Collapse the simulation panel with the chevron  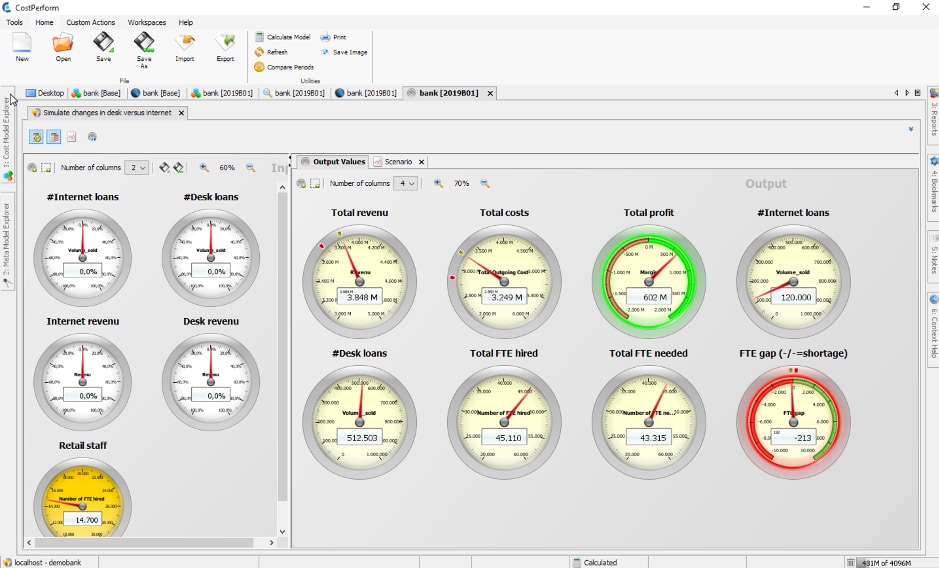(x=911, y=129)
